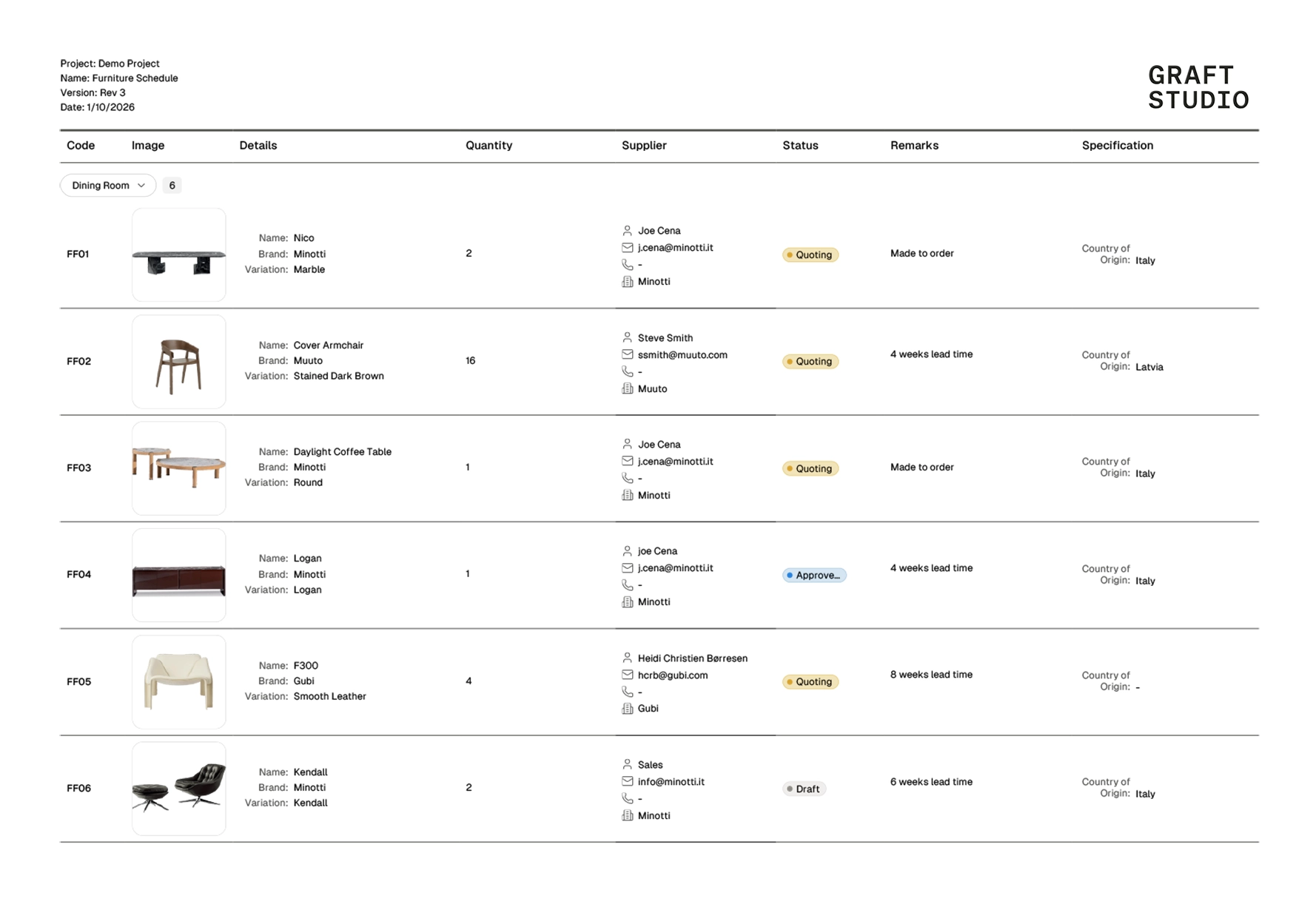This screenshot has height=907, width=1316.
Task: Click phone icon in the FF03 supplier block
Action: pos(627,478)
